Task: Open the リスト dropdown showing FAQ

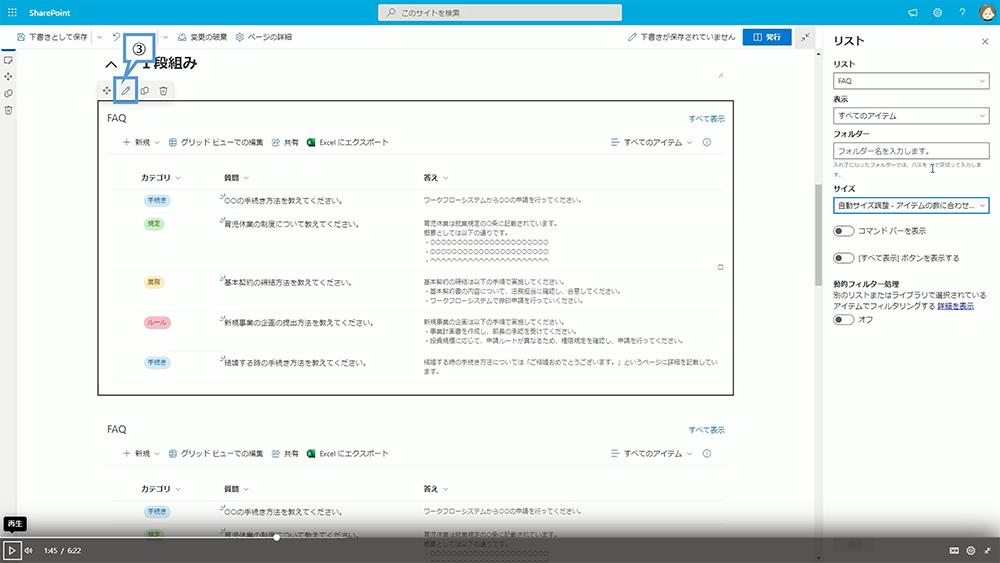Action: 911,81
